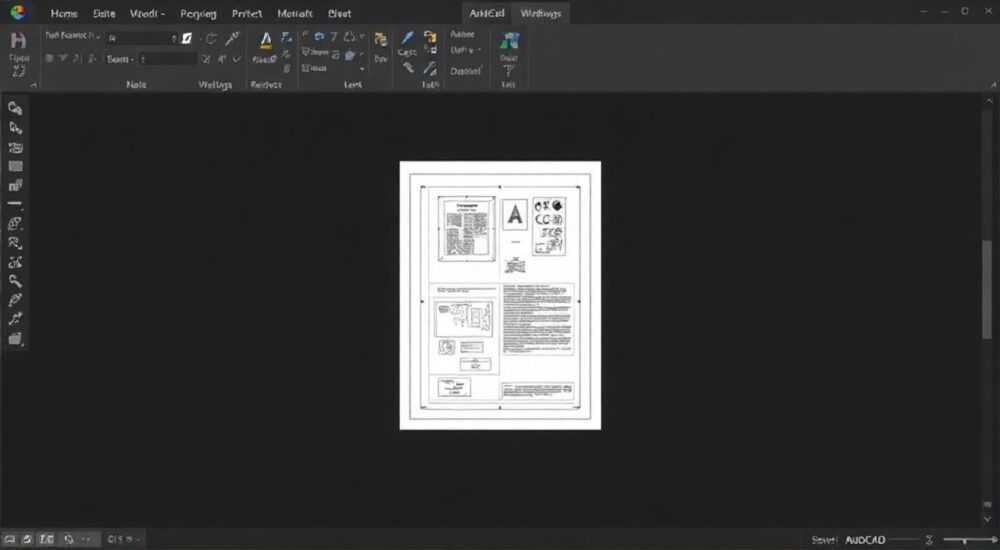Click the magnifier tool in left sidebar
The height and width of the screenshot is (550, 1000).
click(15, 281)
